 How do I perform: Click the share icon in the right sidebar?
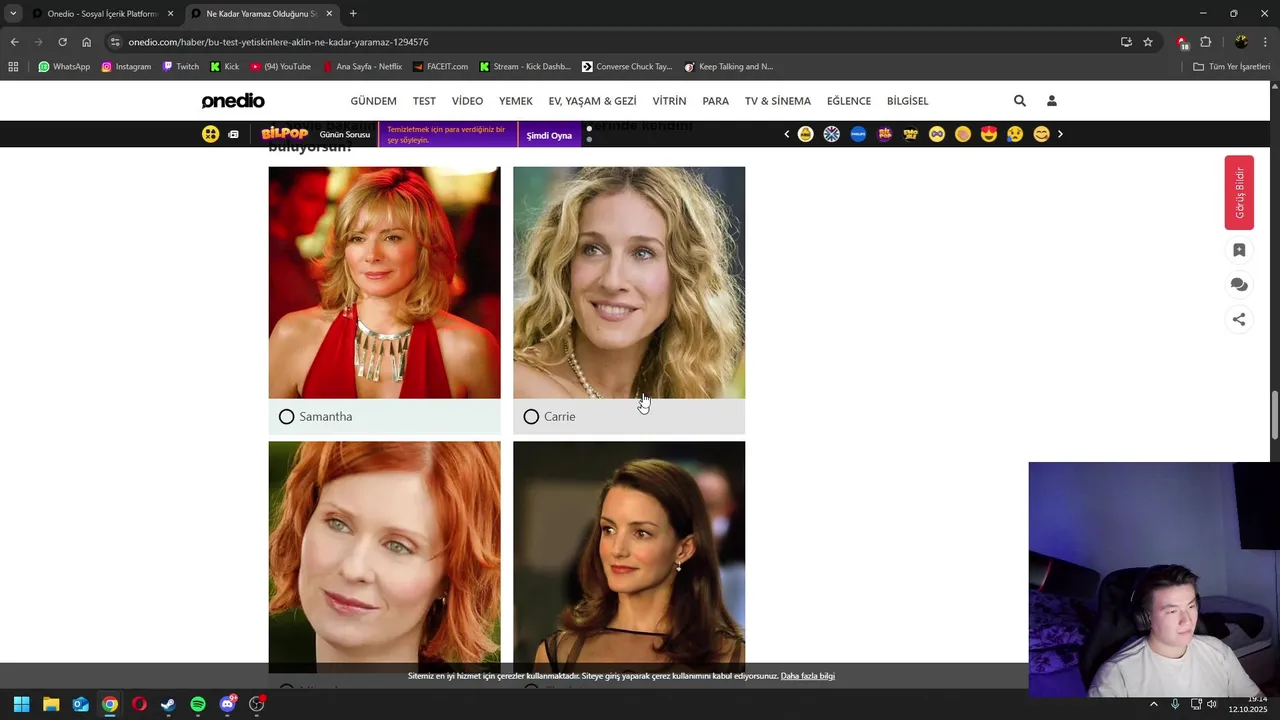click(x=1239, y=320)
